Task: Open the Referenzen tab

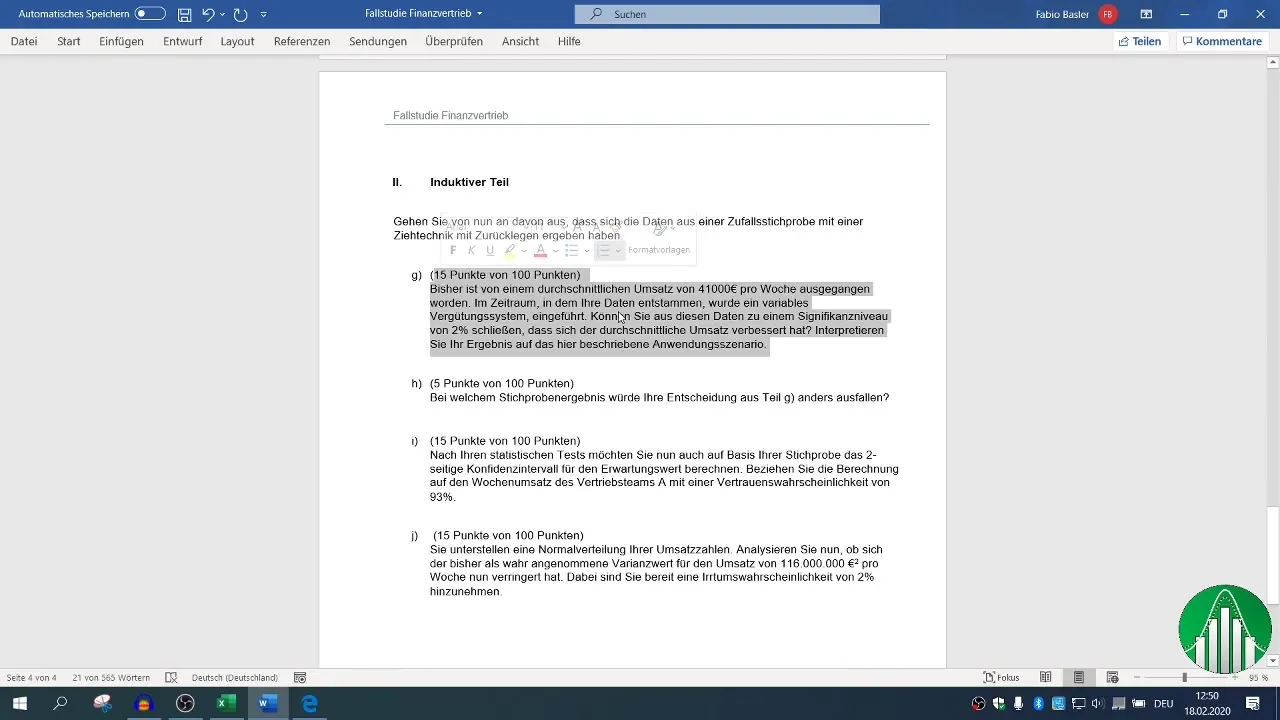Action: click(302, 41)
